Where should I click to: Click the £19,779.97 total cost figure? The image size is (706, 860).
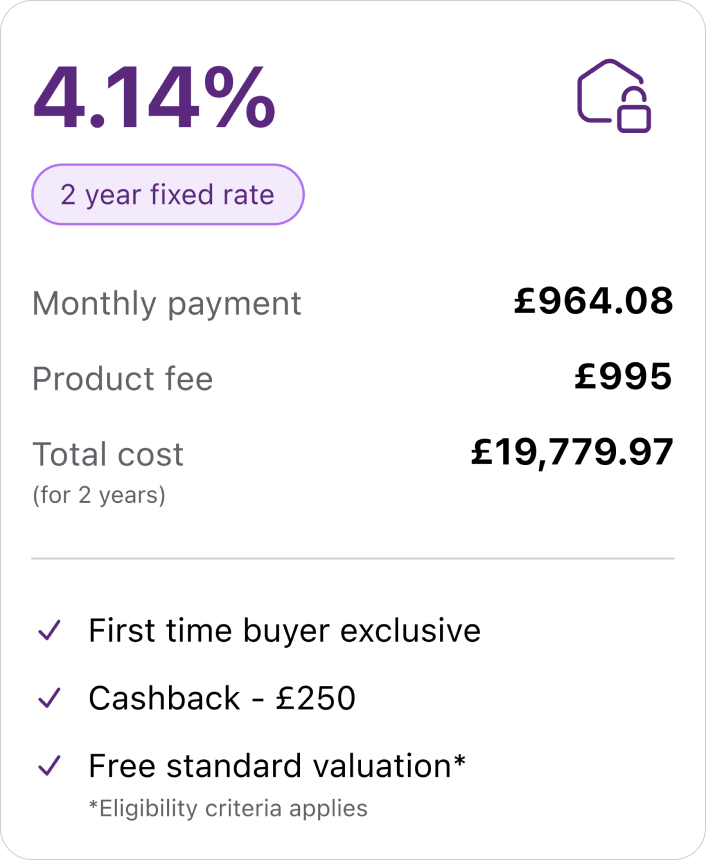[572, 453]
